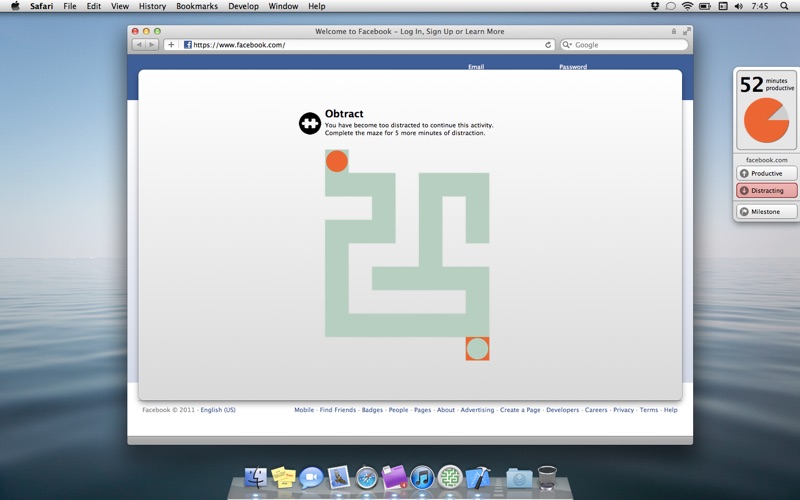Click the productive time pie chart
Viewport: 800px width, 500px height.
(766, 121)
